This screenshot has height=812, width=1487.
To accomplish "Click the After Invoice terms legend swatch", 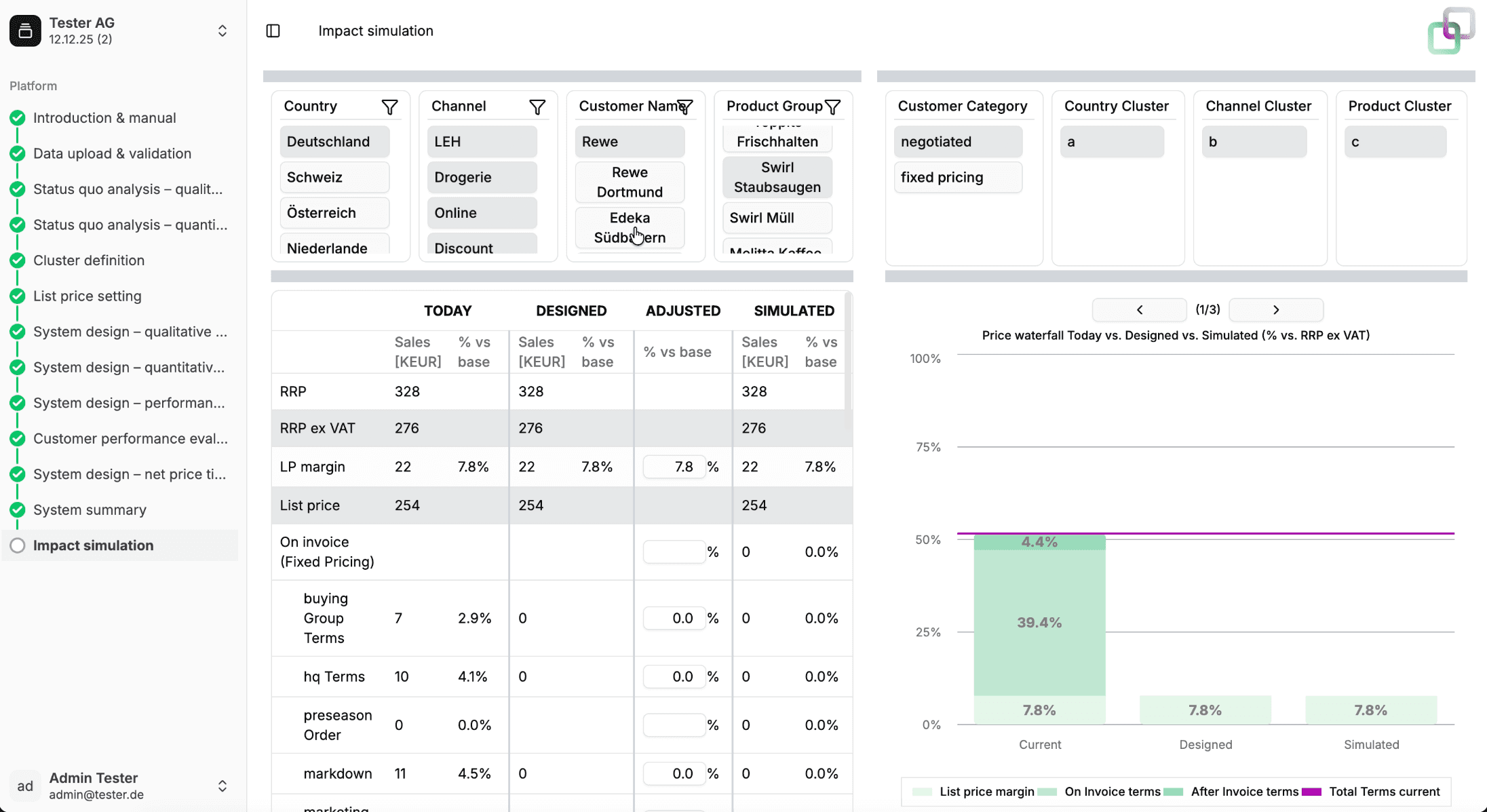I will point(1173,792).
